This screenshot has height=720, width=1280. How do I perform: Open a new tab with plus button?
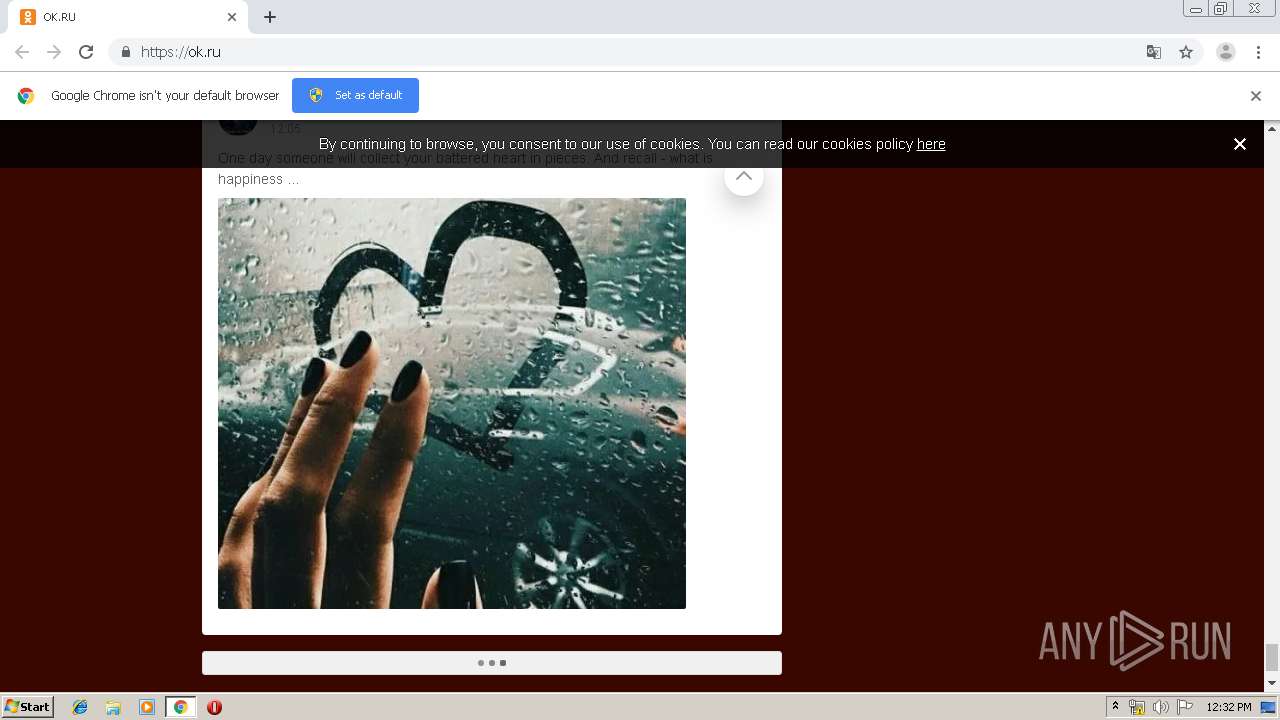[270, 17]
